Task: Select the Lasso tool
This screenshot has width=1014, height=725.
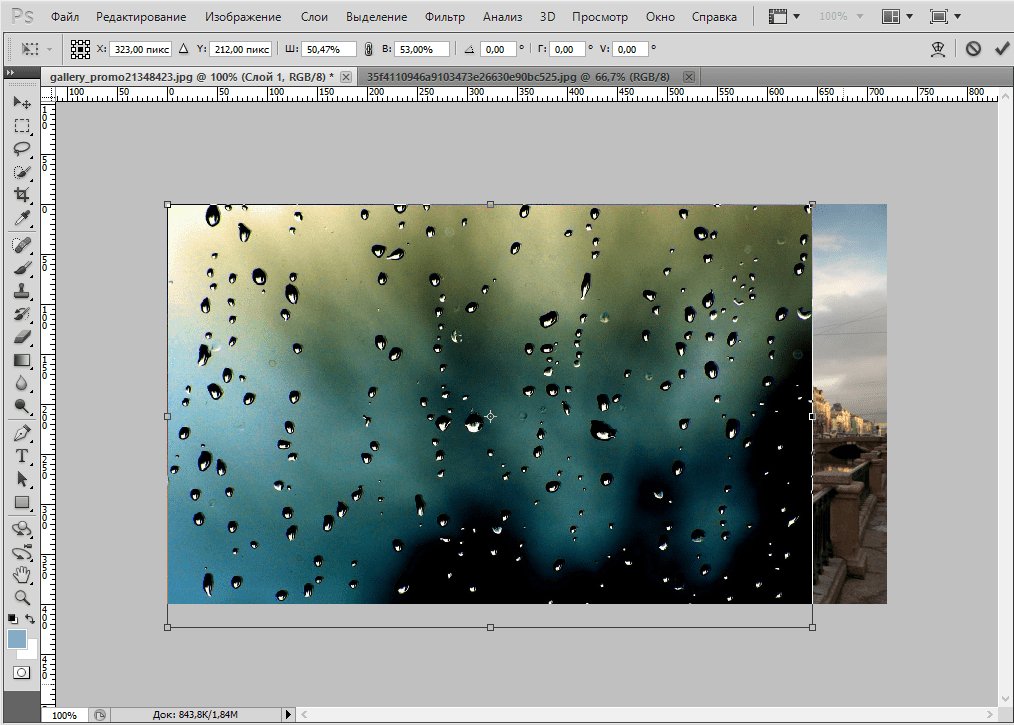Action: [21, 148]
